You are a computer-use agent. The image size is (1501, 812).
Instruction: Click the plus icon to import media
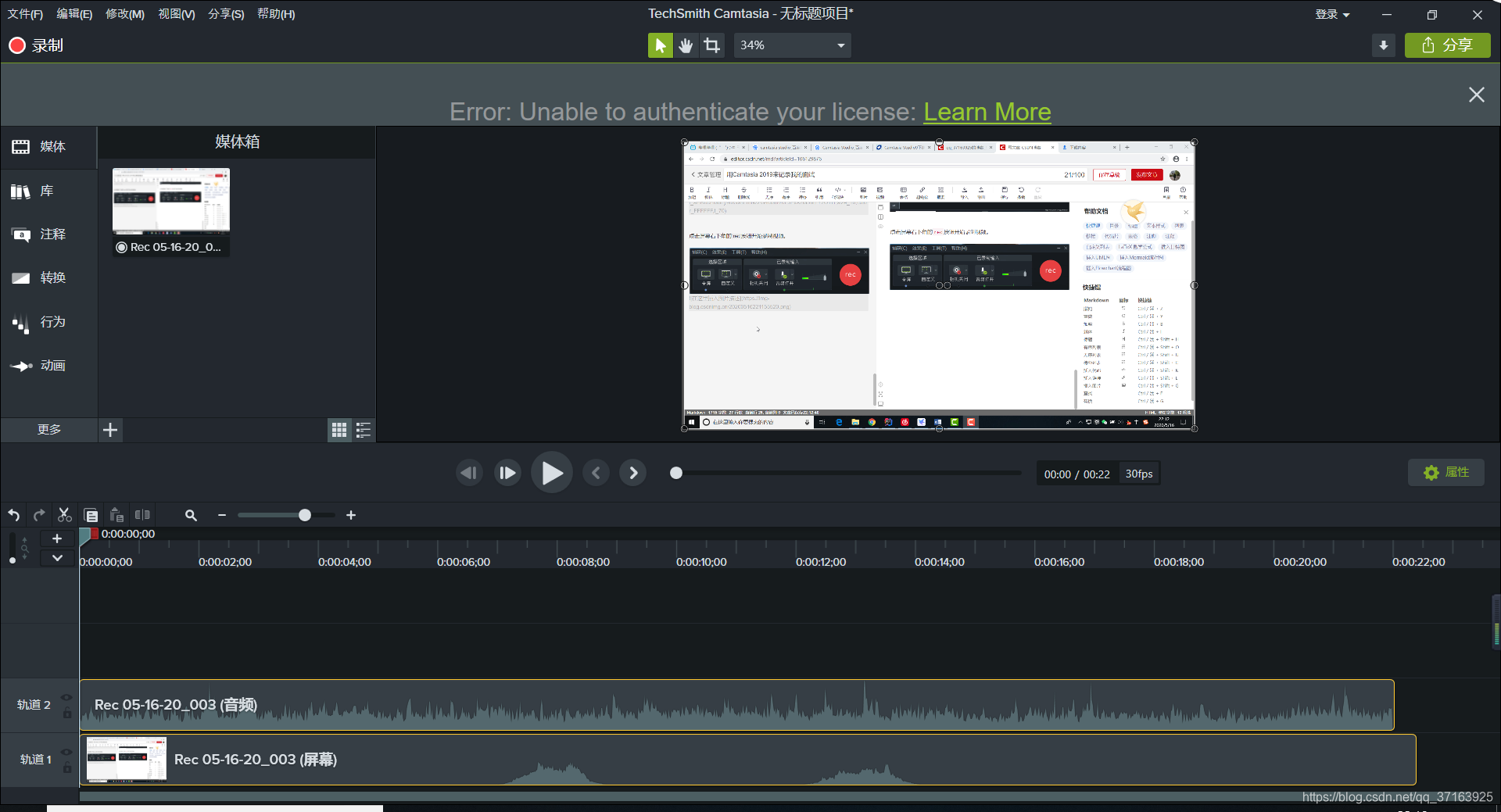coord(110,430)
